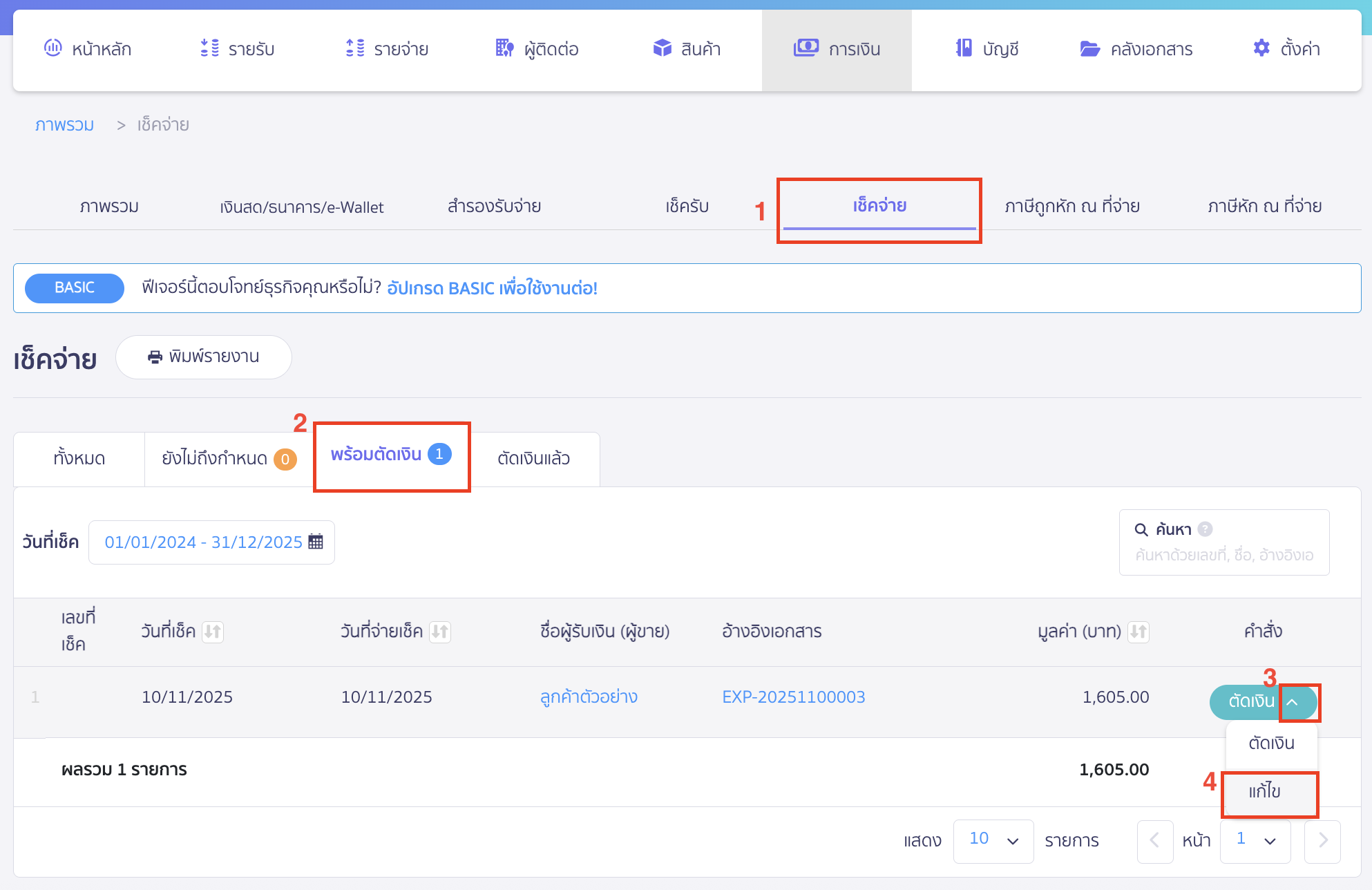Select the ตัดเงินแล้ว filter tab
Viewport: 1372px width, 890px height.
pyautogui.click(x=535, y=458)
